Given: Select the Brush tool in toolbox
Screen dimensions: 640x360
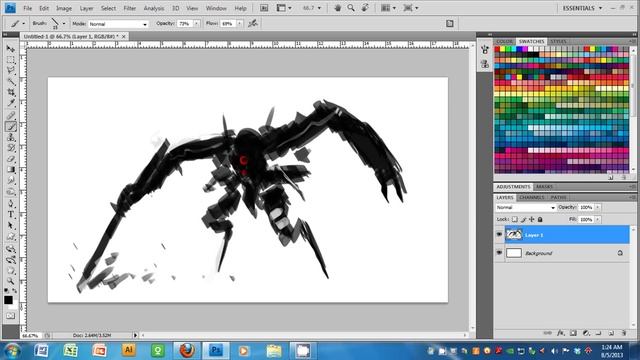Looking at the screenshot, I should 11,127.
